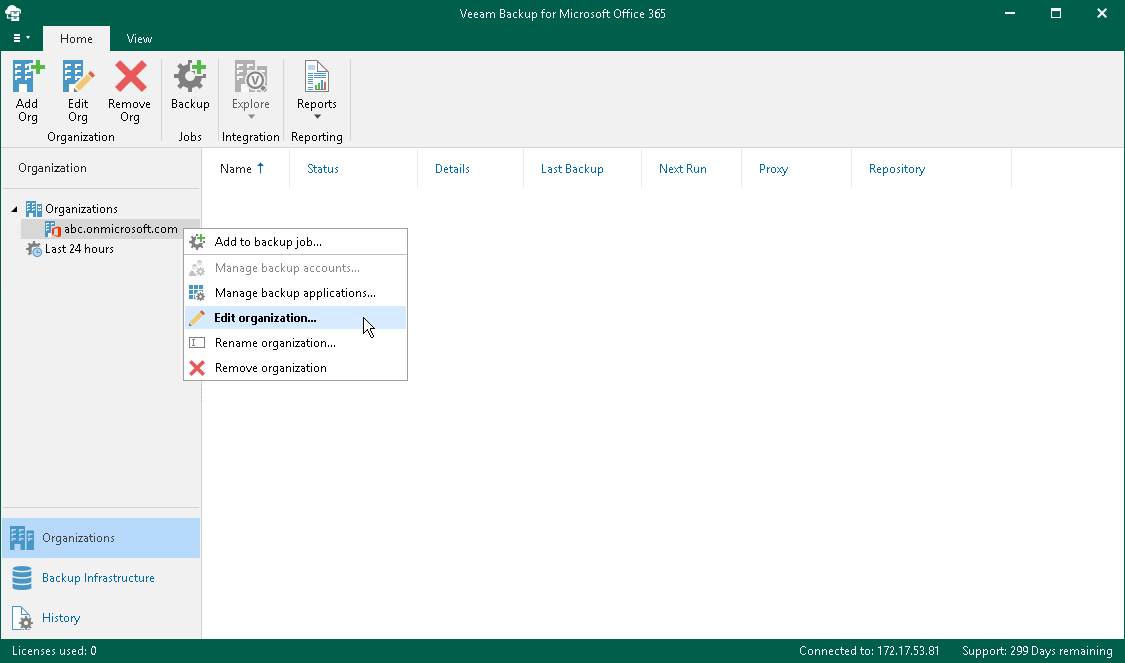Click the rename text-box icon in context menu
The height and width of the screenshot is (663, 1125).
pyautogui.click(x=197, y=343)
